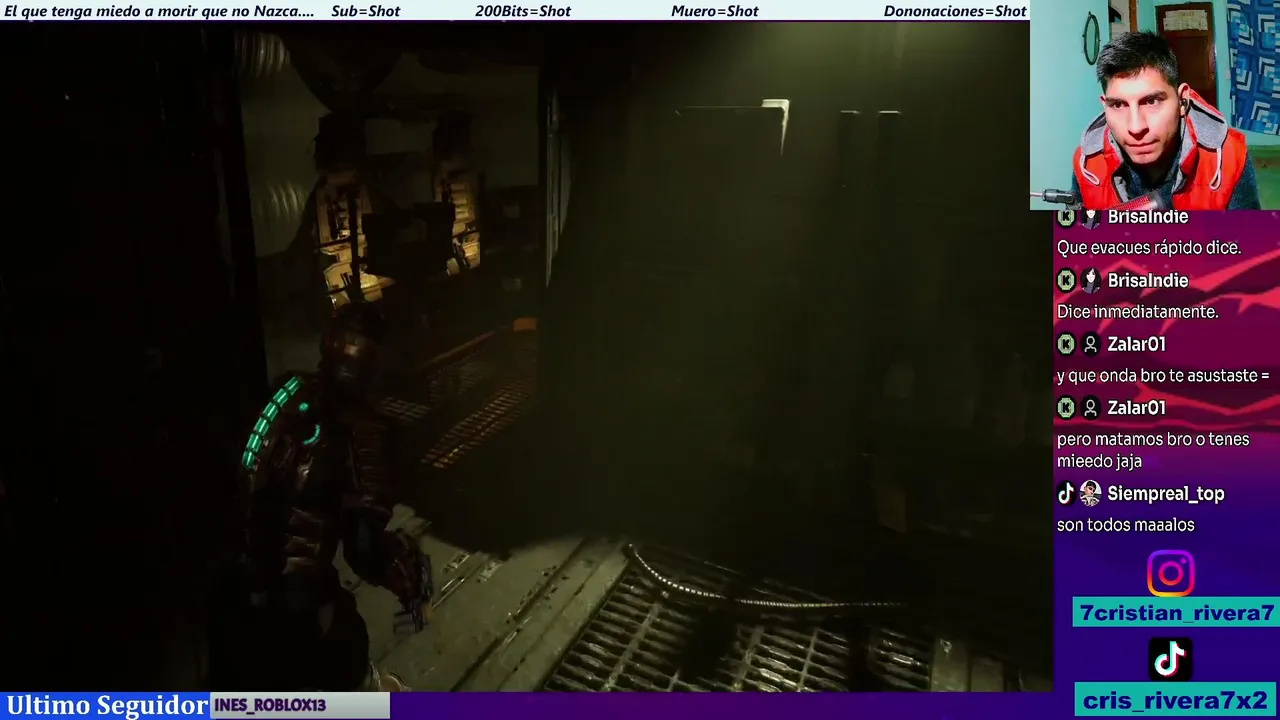1280x720 pixels.
Task: Click Kick badge on Zalar01 row above 'y que onda bro'
Action: (1066, 345)
